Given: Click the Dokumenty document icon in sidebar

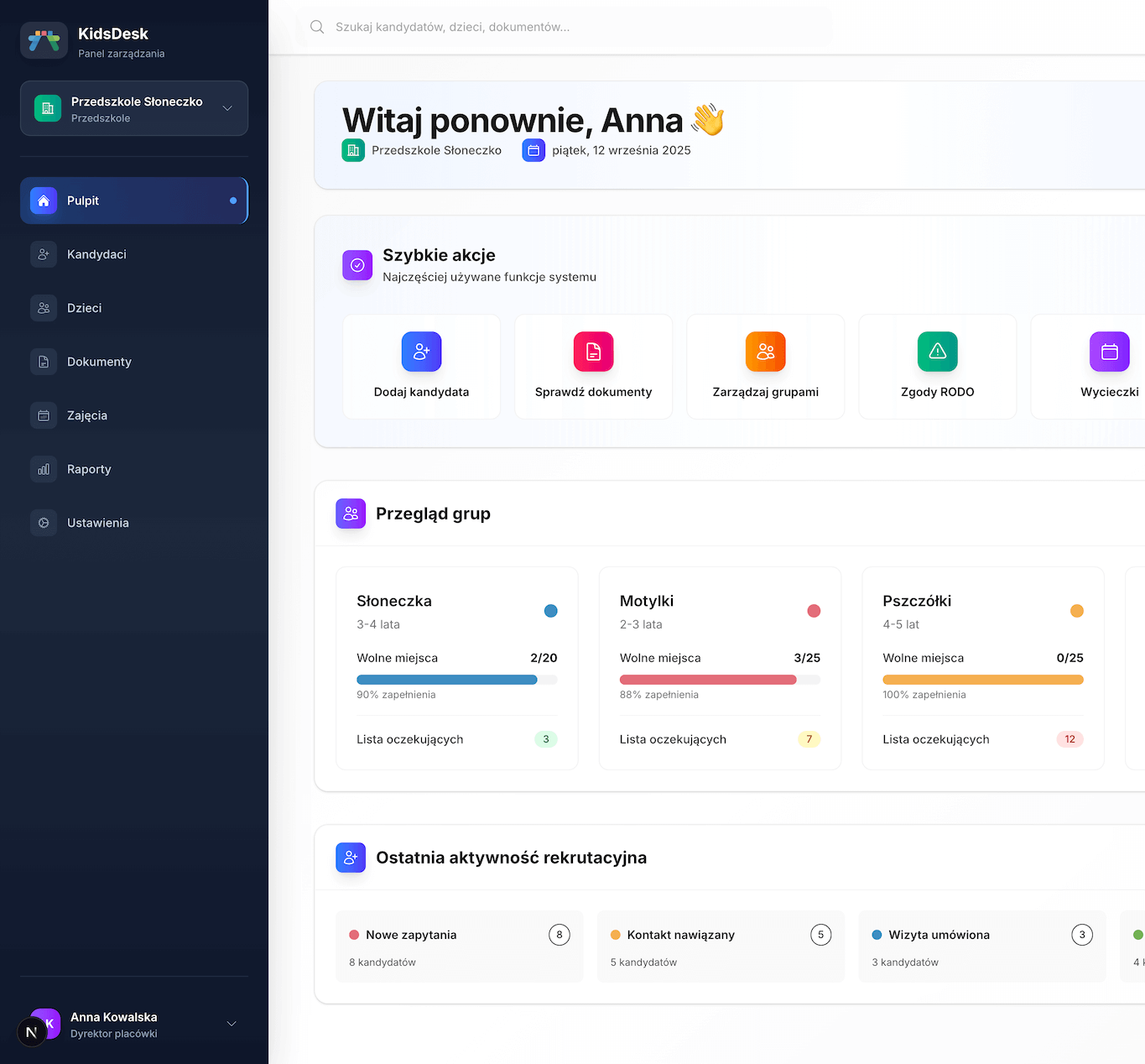Looking at the screenshot, I should 43,362.
